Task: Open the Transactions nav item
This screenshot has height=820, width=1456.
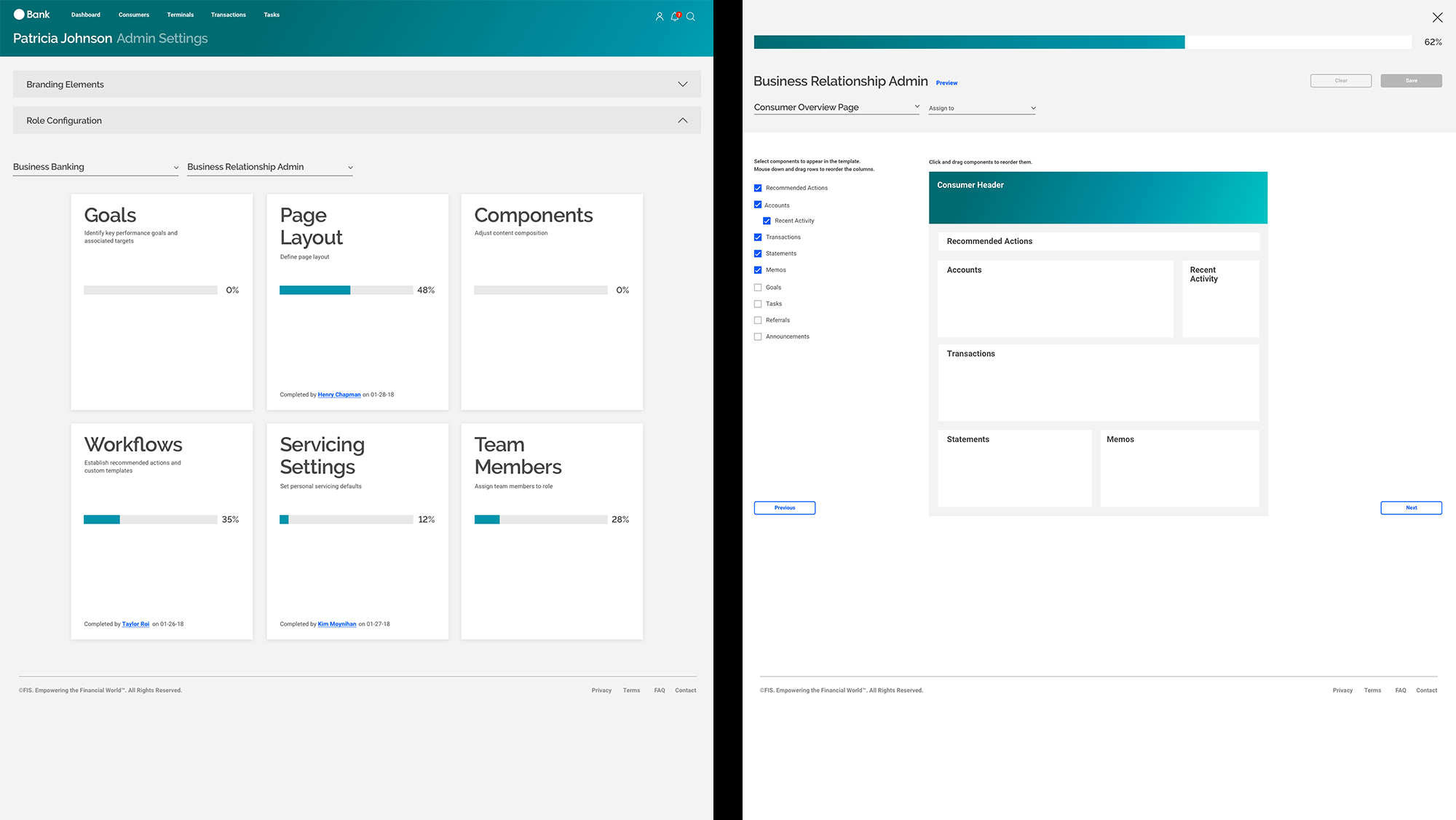Action: pos(228,15)
